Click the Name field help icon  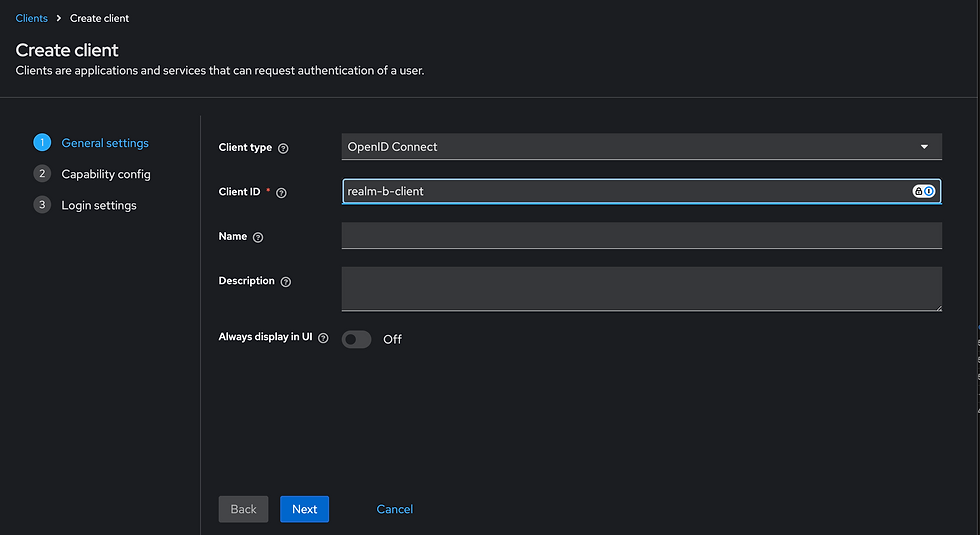pos(258,238)
